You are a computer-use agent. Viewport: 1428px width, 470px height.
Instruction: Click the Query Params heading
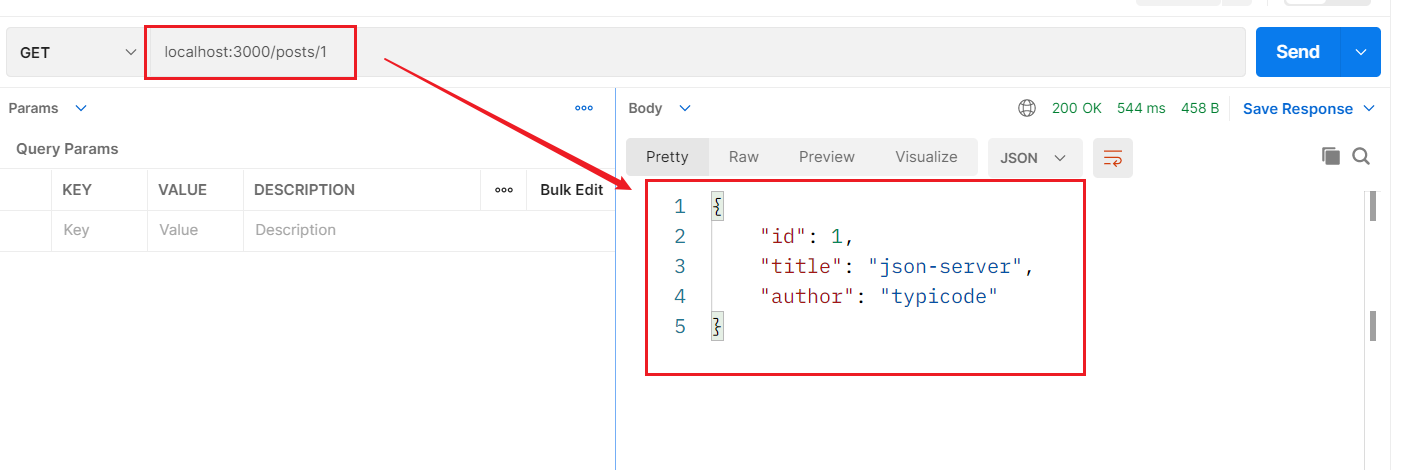coord(67,148)
